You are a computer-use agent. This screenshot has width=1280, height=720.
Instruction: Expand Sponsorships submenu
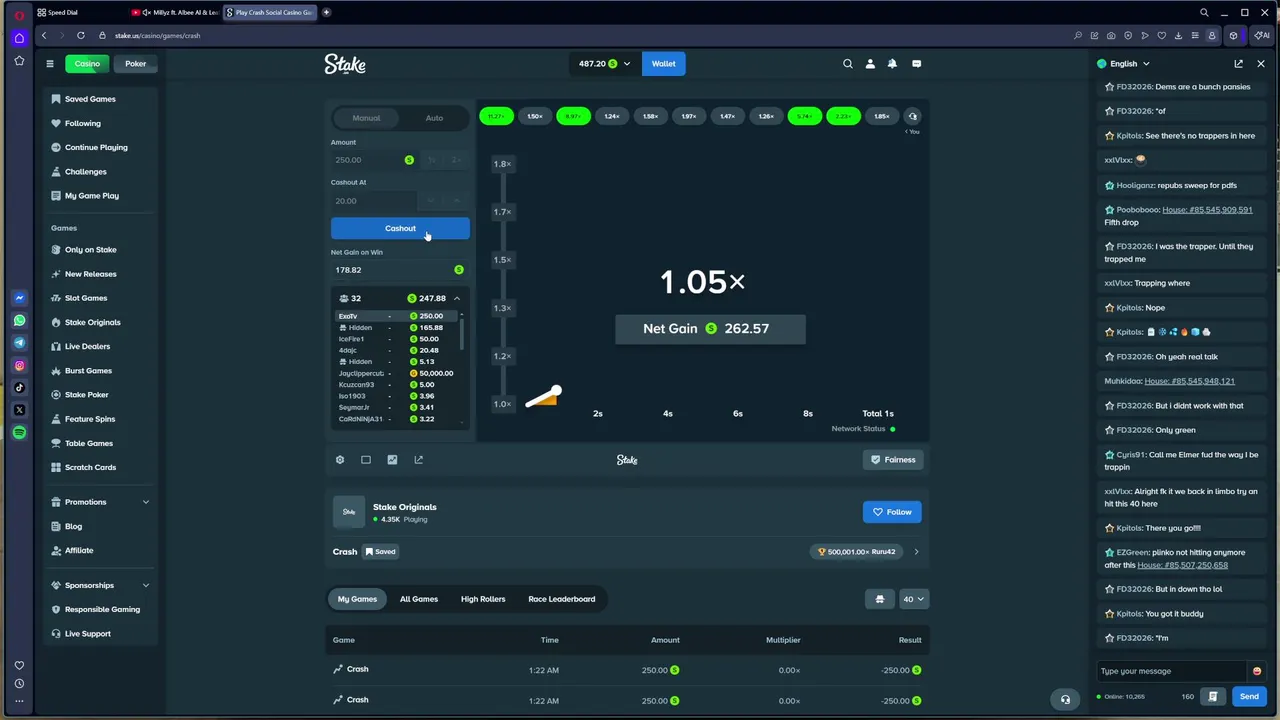coord(146,585)
